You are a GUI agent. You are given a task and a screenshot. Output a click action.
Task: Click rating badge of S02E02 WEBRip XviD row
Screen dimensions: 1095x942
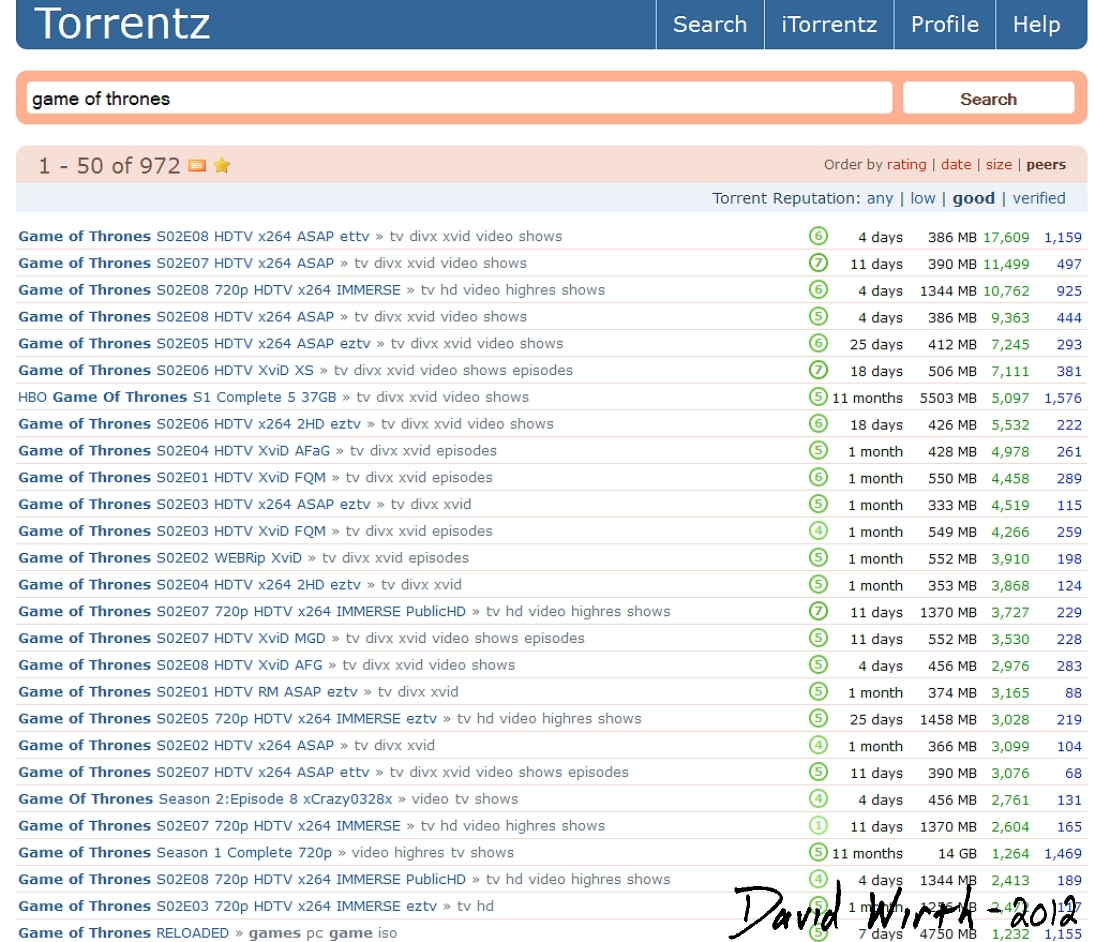818,558
